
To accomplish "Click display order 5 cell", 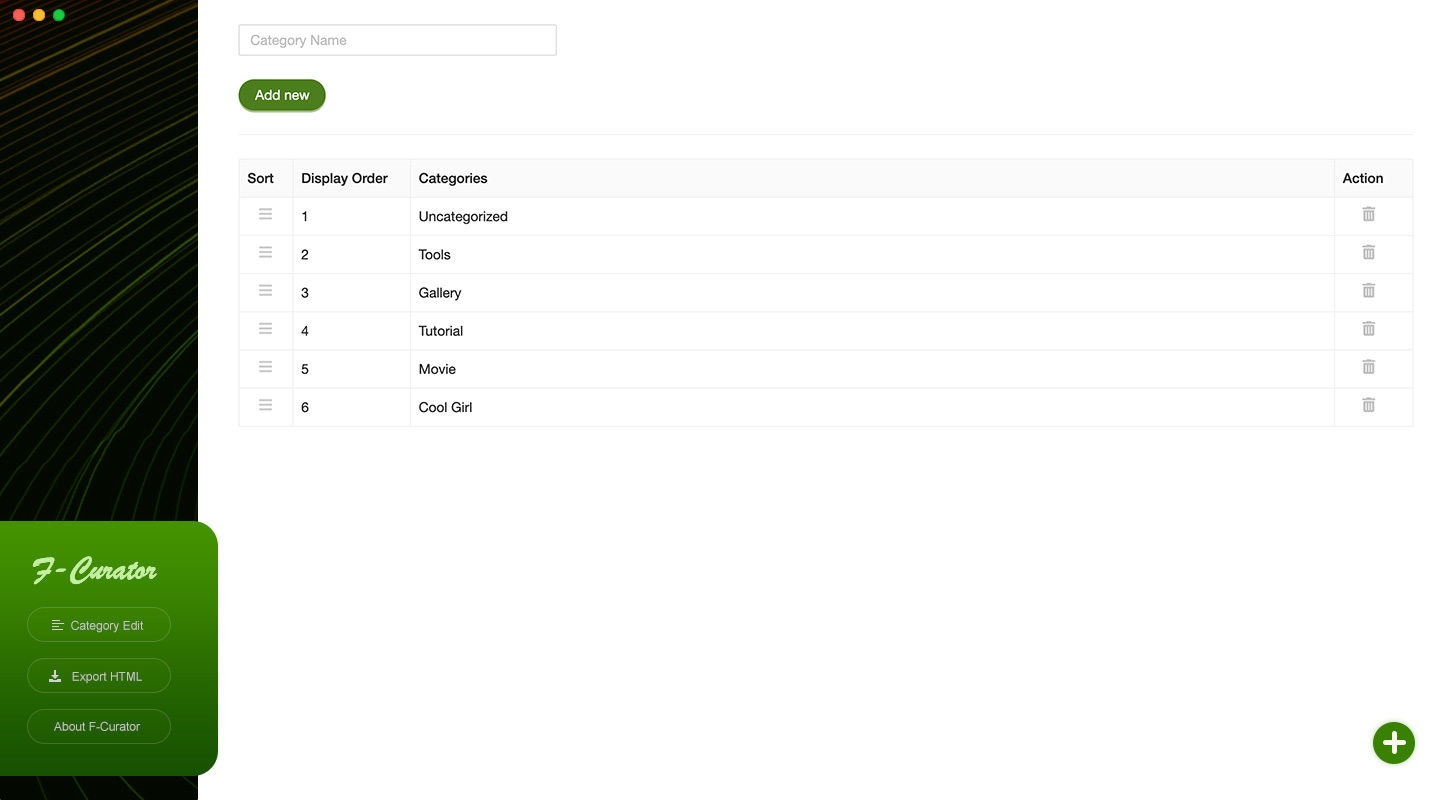I will 351,369.
